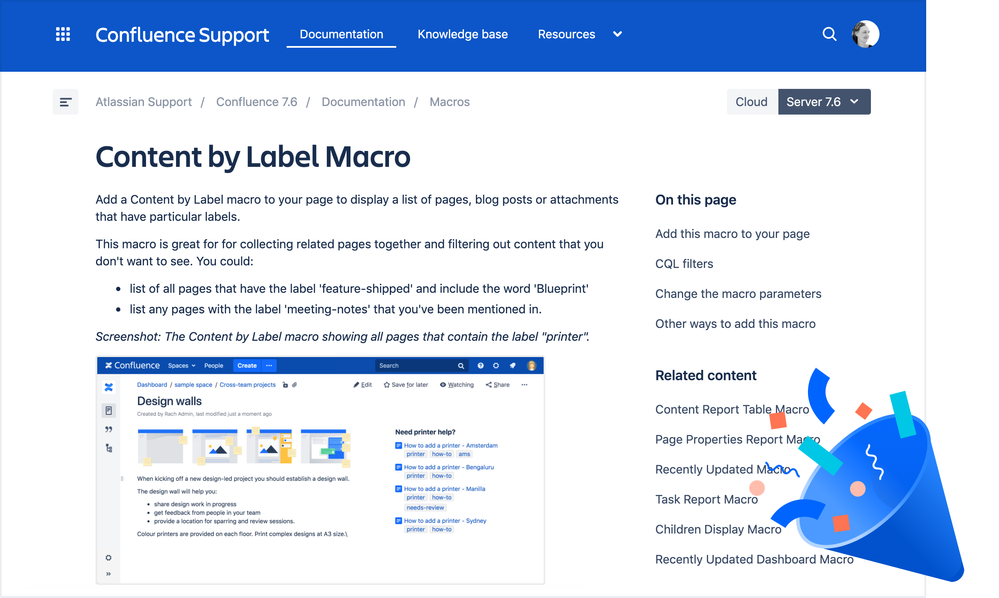Viewport: 999px width, 598px height.
Task: Open the user profile avatar menu
Action: 865,34
